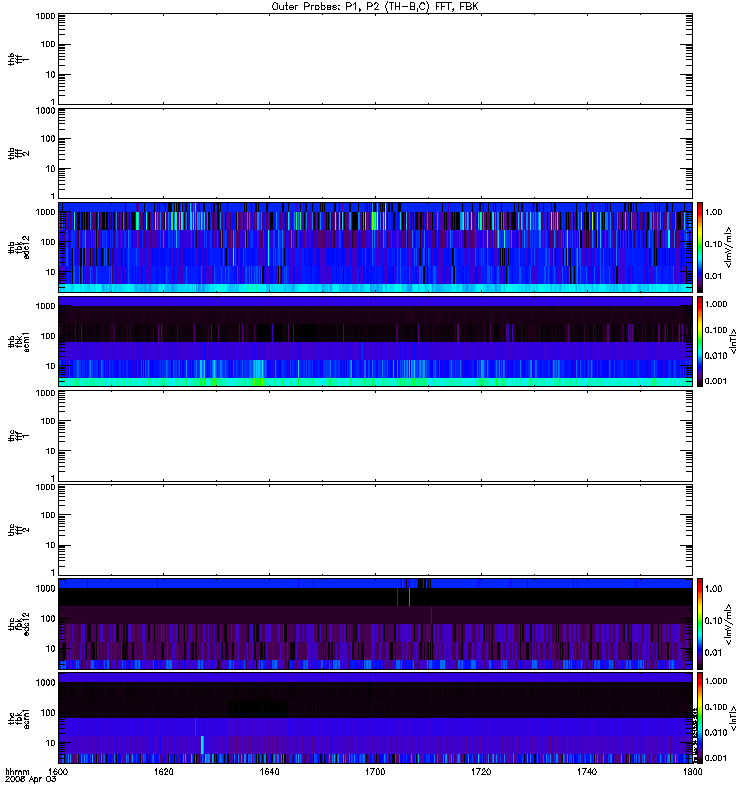Image resolution: width=750 pixels, height=800 pixels.
Task: Click the thc fbk edc12 color bar
Action: click(700, 623)
